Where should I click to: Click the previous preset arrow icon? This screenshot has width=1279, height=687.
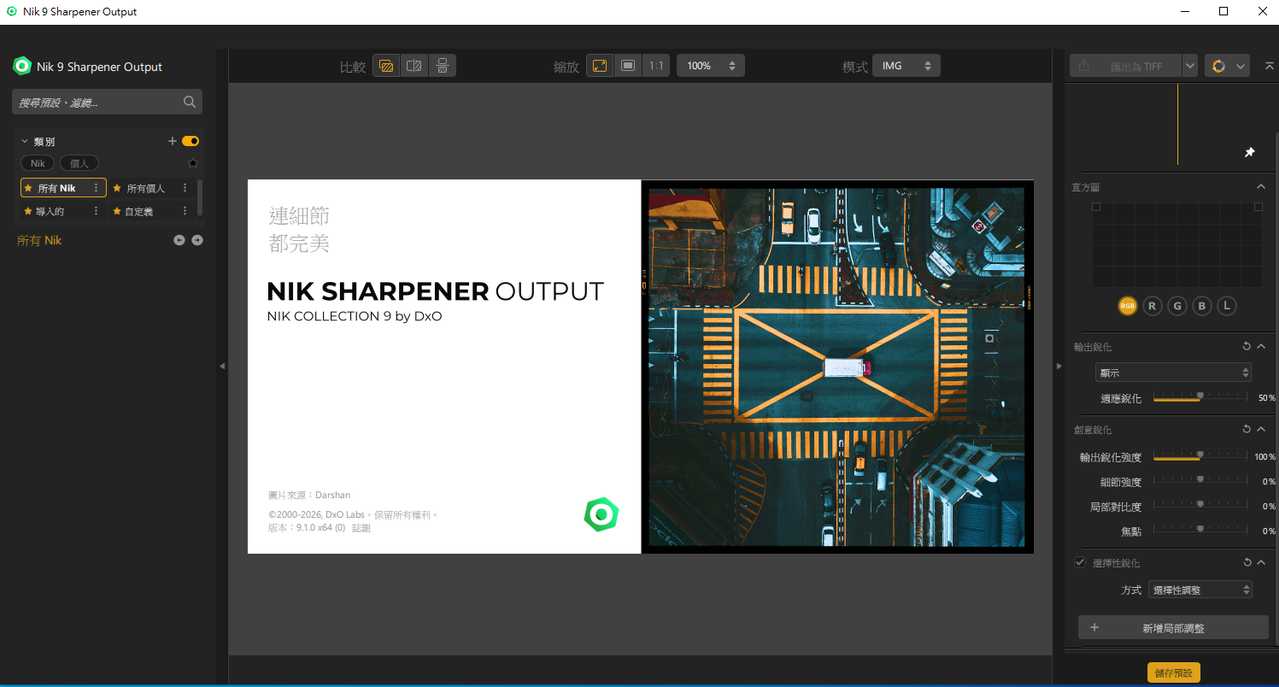click(x=179, y=240)
